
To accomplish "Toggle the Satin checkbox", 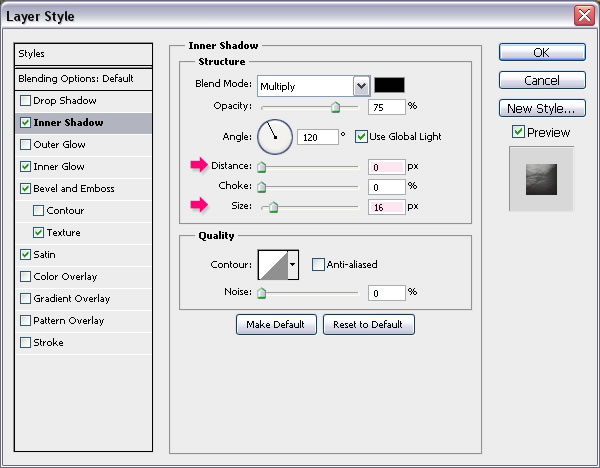I will click(x=25, y=254).
